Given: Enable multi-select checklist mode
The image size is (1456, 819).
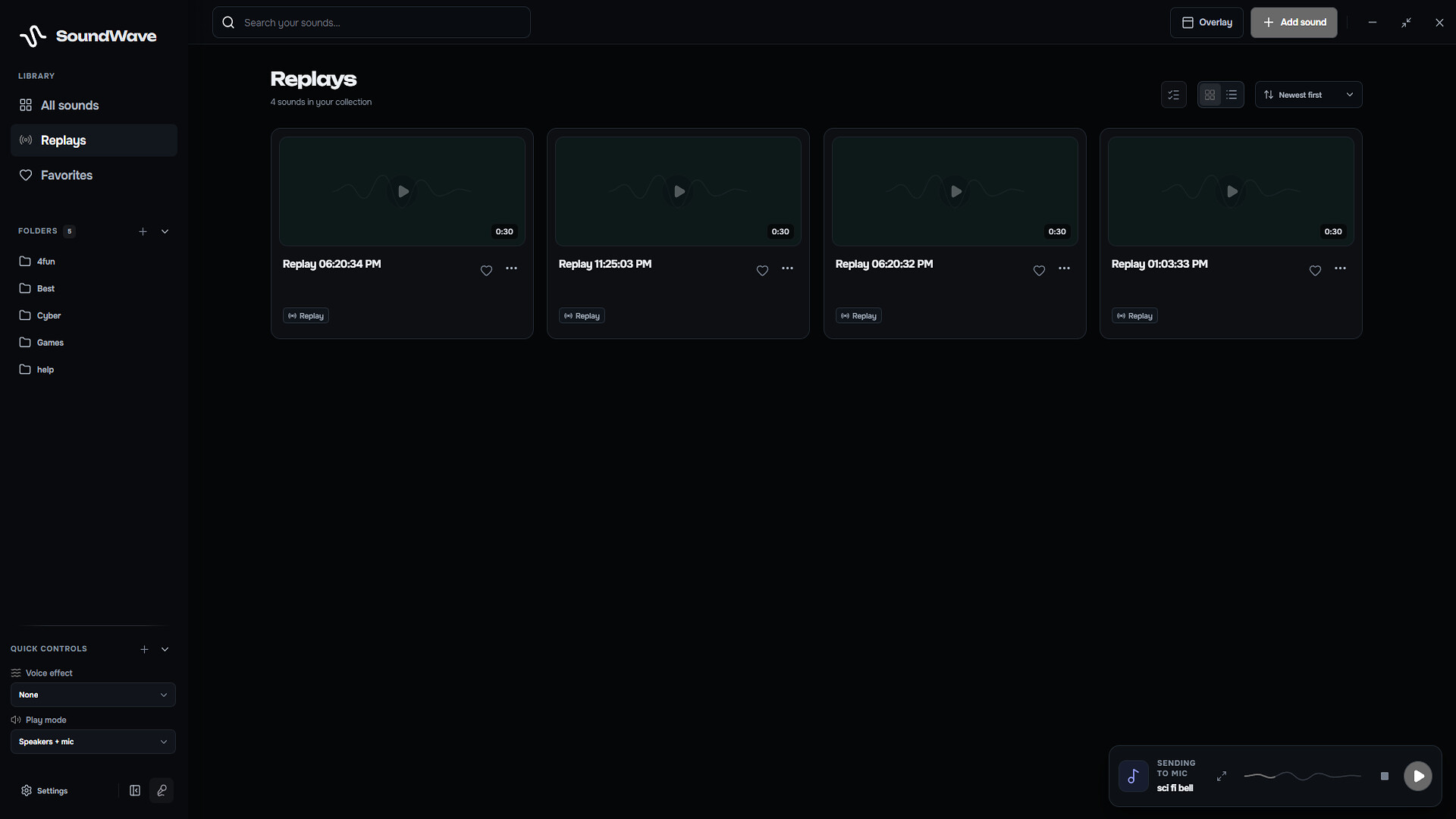Looking at the screenshot, I should 1174,95.
